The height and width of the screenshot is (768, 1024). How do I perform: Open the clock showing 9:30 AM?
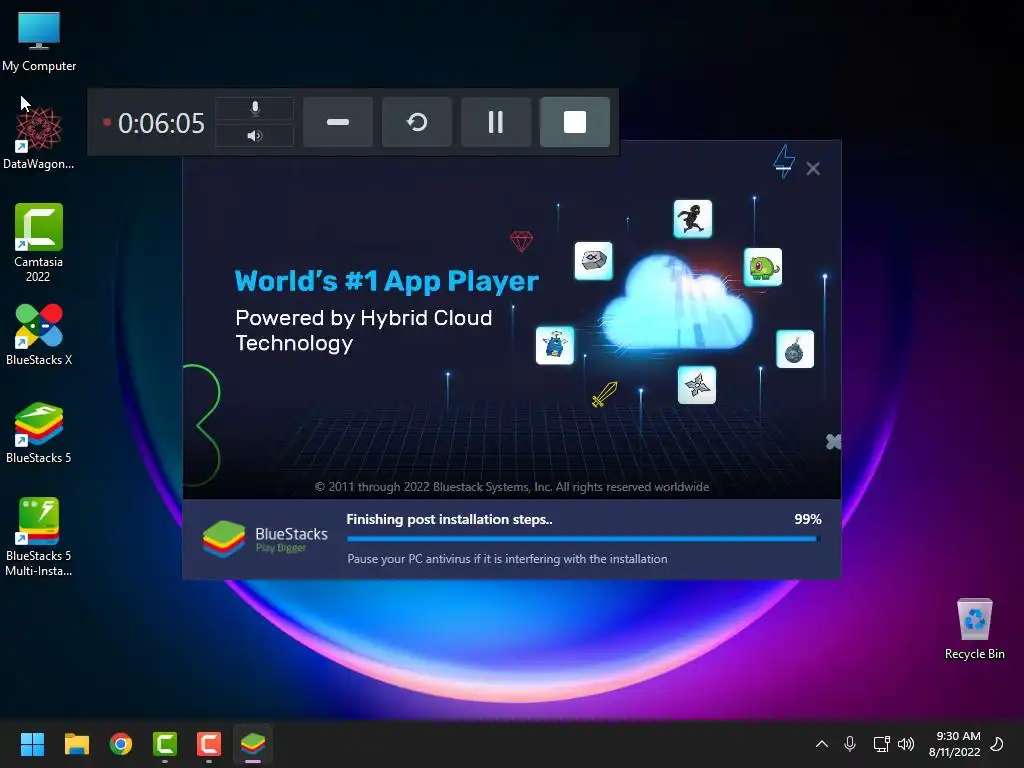tap(955, 744)
